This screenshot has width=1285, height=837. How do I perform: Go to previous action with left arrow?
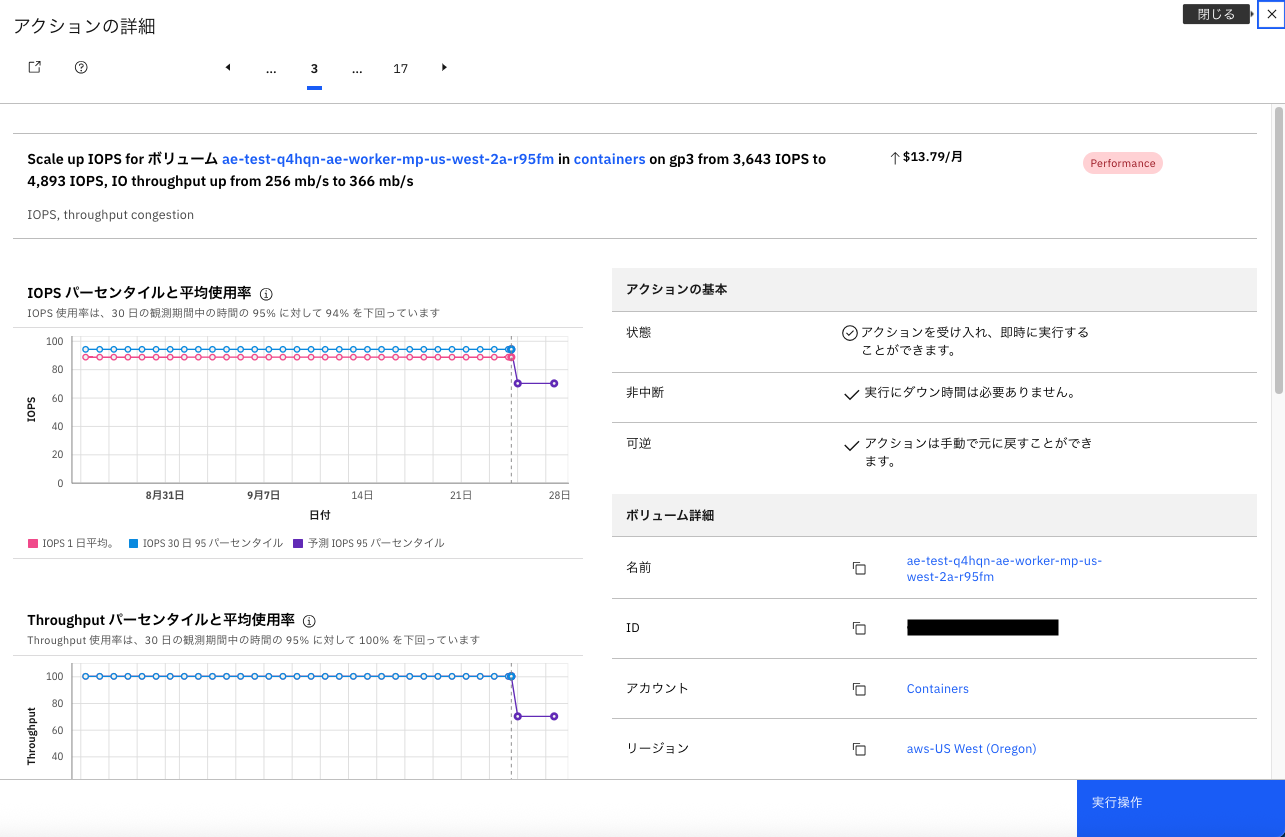coord(228,68)
